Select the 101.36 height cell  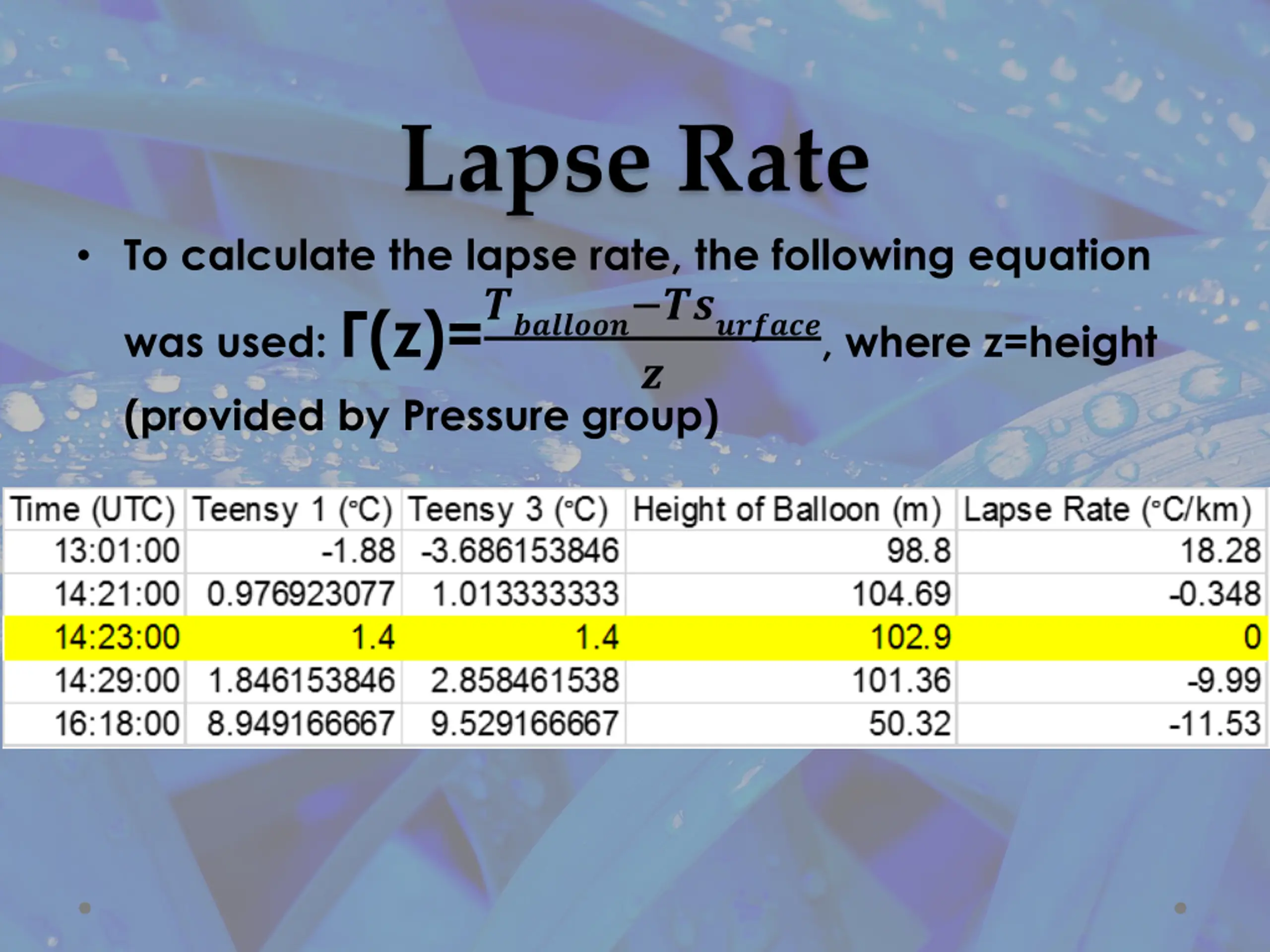pos(791,681)
